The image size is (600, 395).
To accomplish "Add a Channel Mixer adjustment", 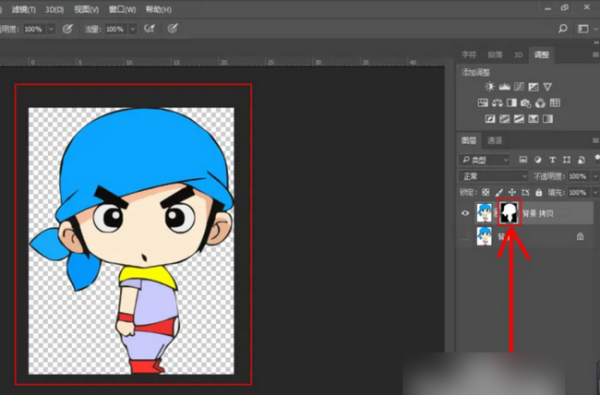I will pyautogui.click(x=540, y=103).
